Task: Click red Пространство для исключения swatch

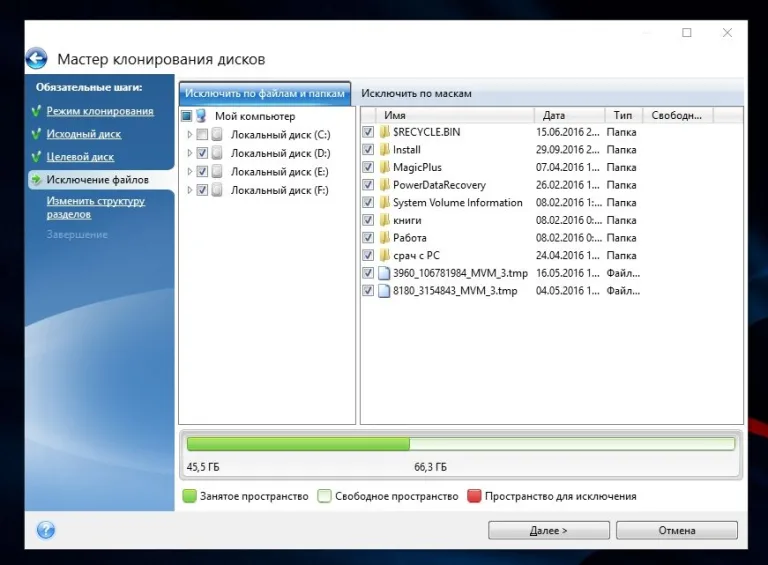Action: (x=474, y=496)
